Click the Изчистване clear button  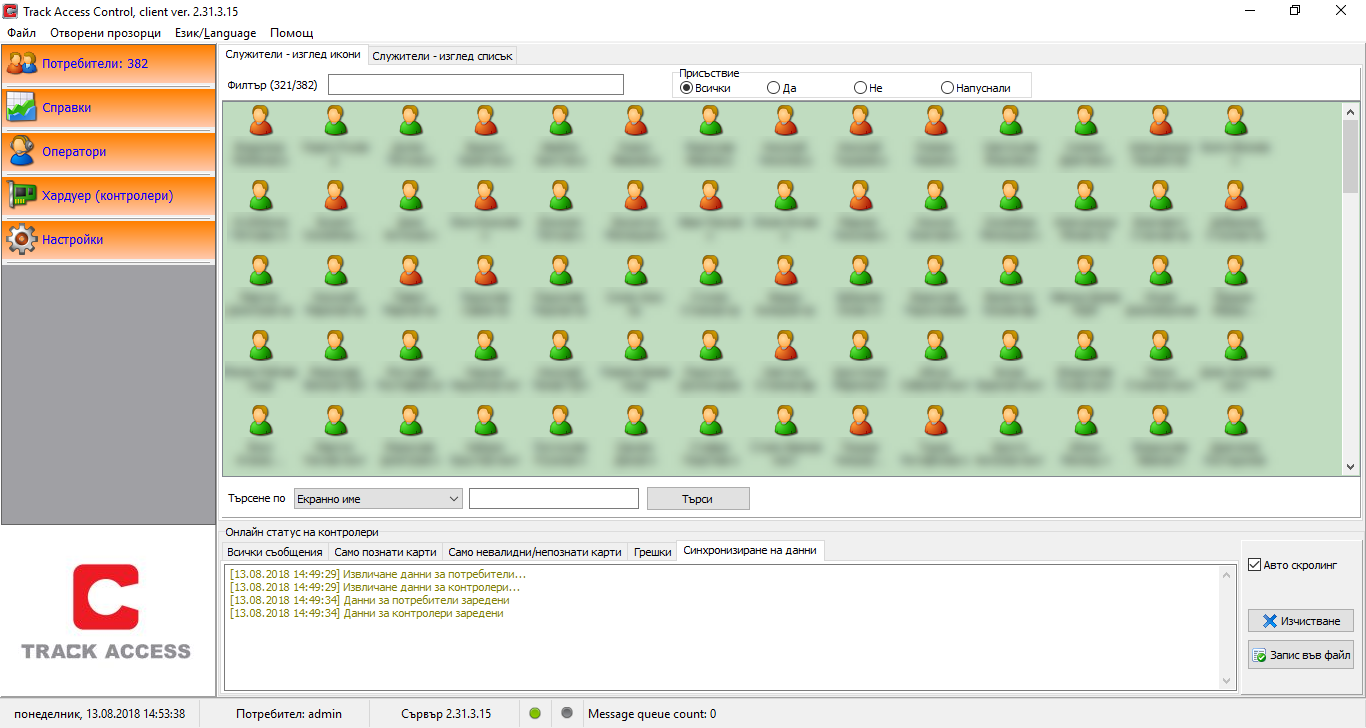1300,621
